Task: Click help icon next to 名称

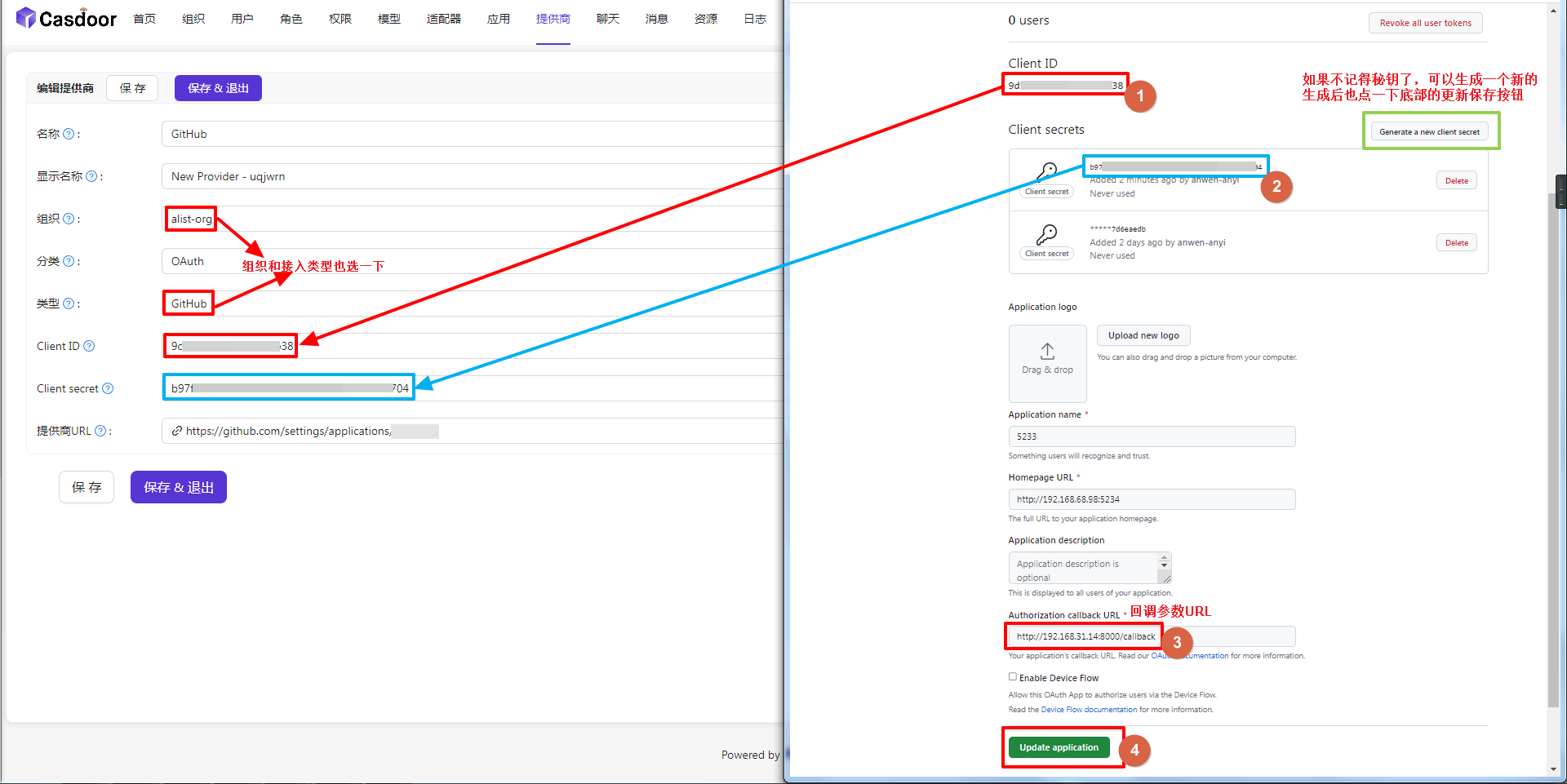Action: tap(69, 134)
